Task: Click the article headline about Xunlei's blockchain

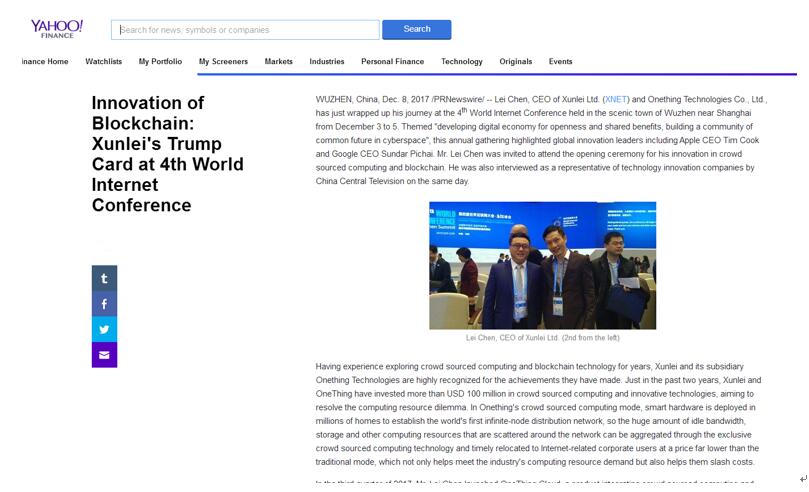Action: click(x=168, y=154)
